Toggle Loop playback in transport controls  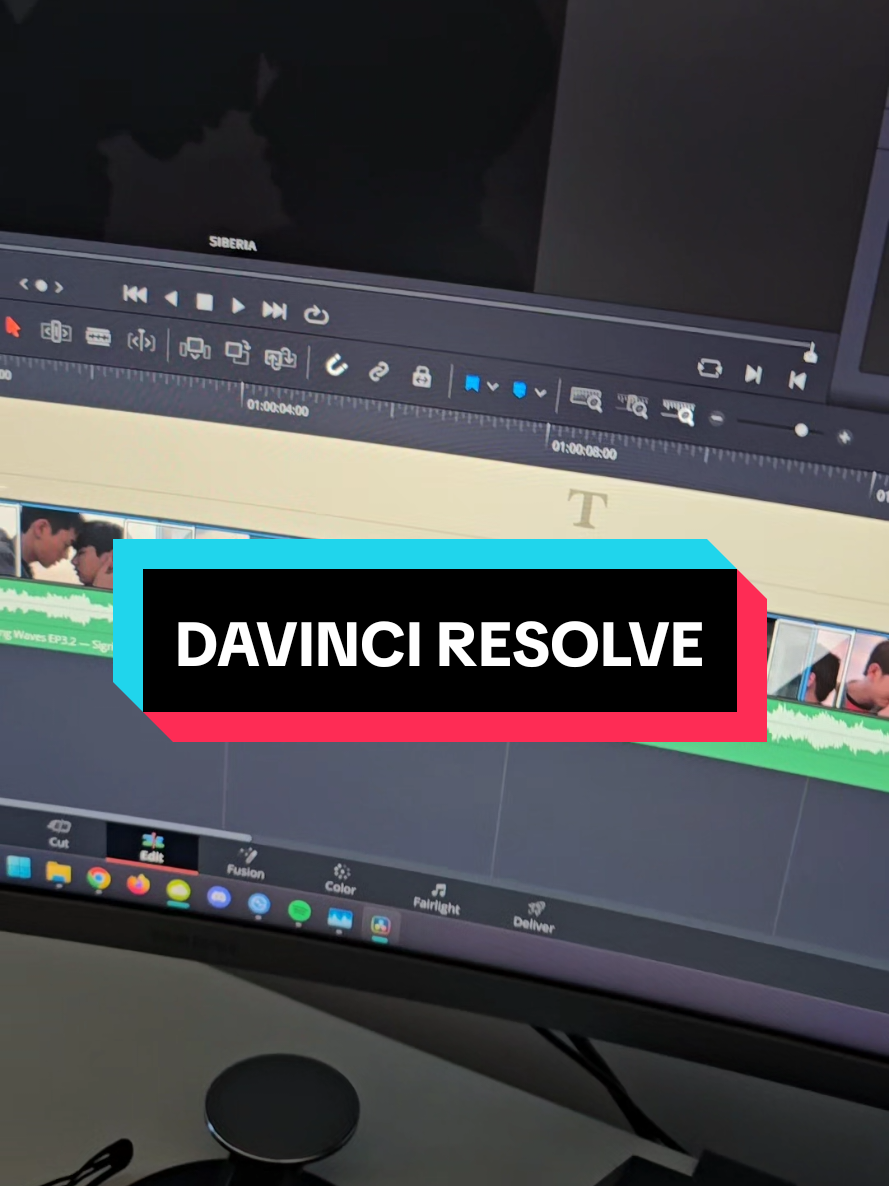316,314
